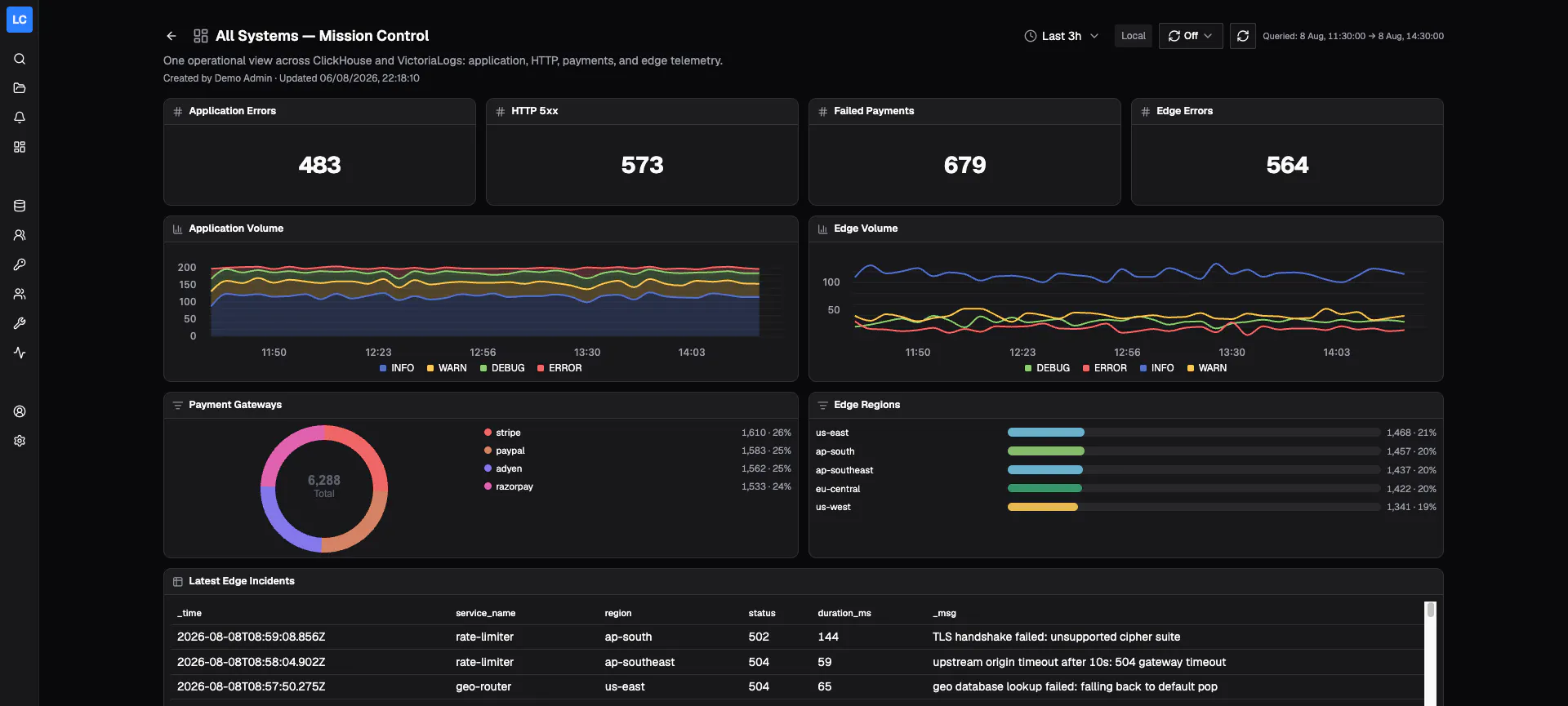
Task: Toggle INFO series in Edge Volume legend
Action: tap(1157, 368)
